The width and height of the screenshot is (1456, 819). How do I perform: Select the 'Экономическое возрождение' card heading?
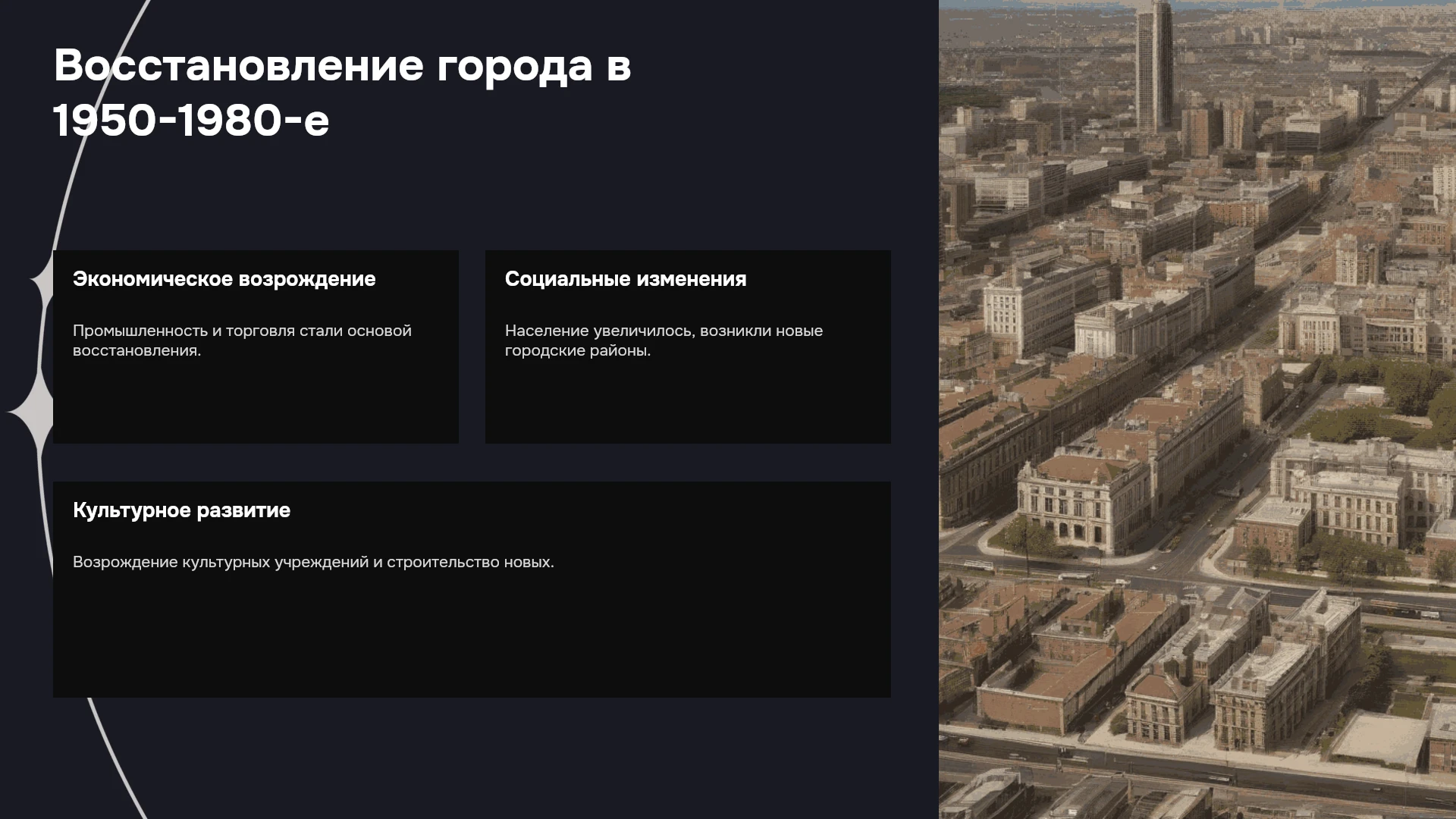(224, 279)
